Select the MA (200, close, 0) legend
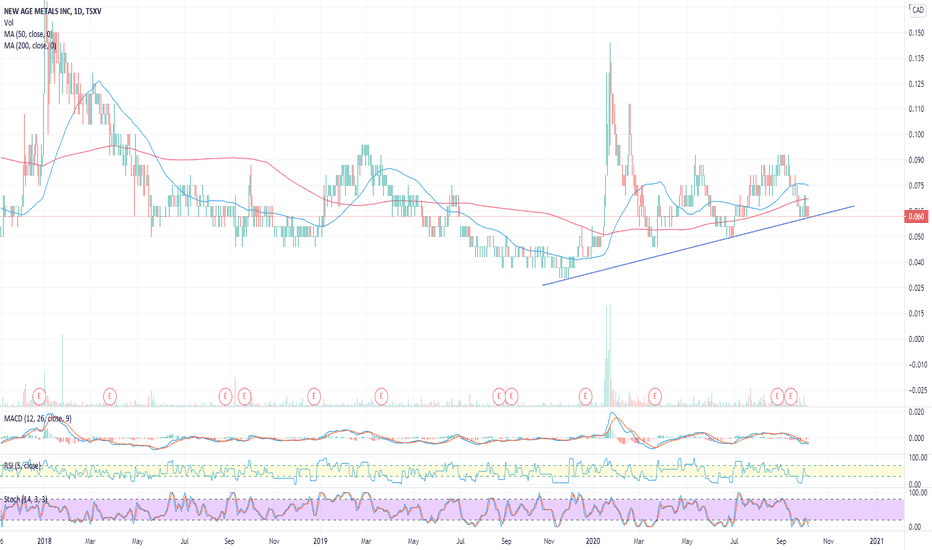Image resolution: width=932 pixels, height=550 pixels. coord(30,46)
